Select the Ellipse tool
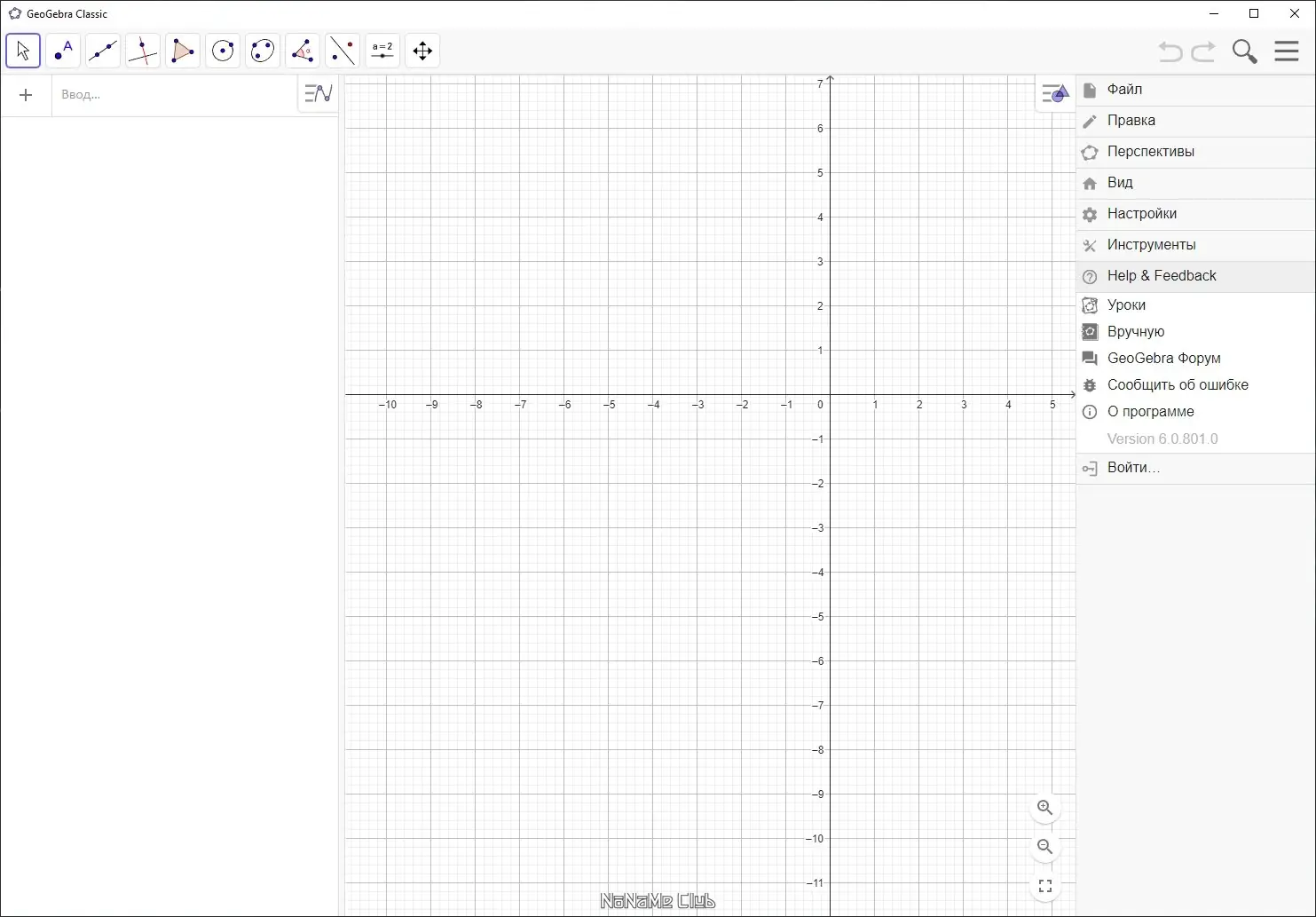Screen dimensions: 1316x917 pos(263,51)
